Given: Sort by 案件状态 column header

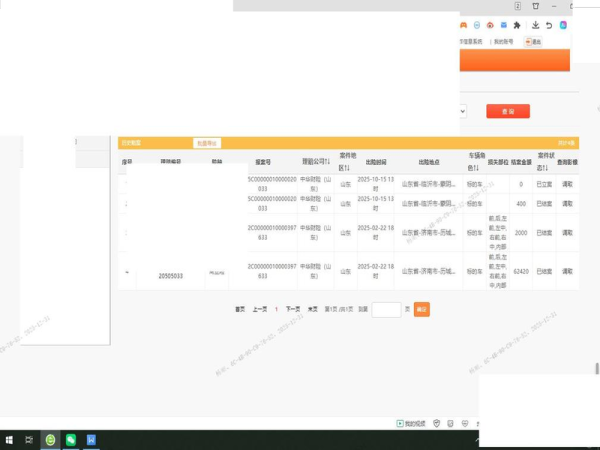Looking at the screenshot, I should point(545,161).
